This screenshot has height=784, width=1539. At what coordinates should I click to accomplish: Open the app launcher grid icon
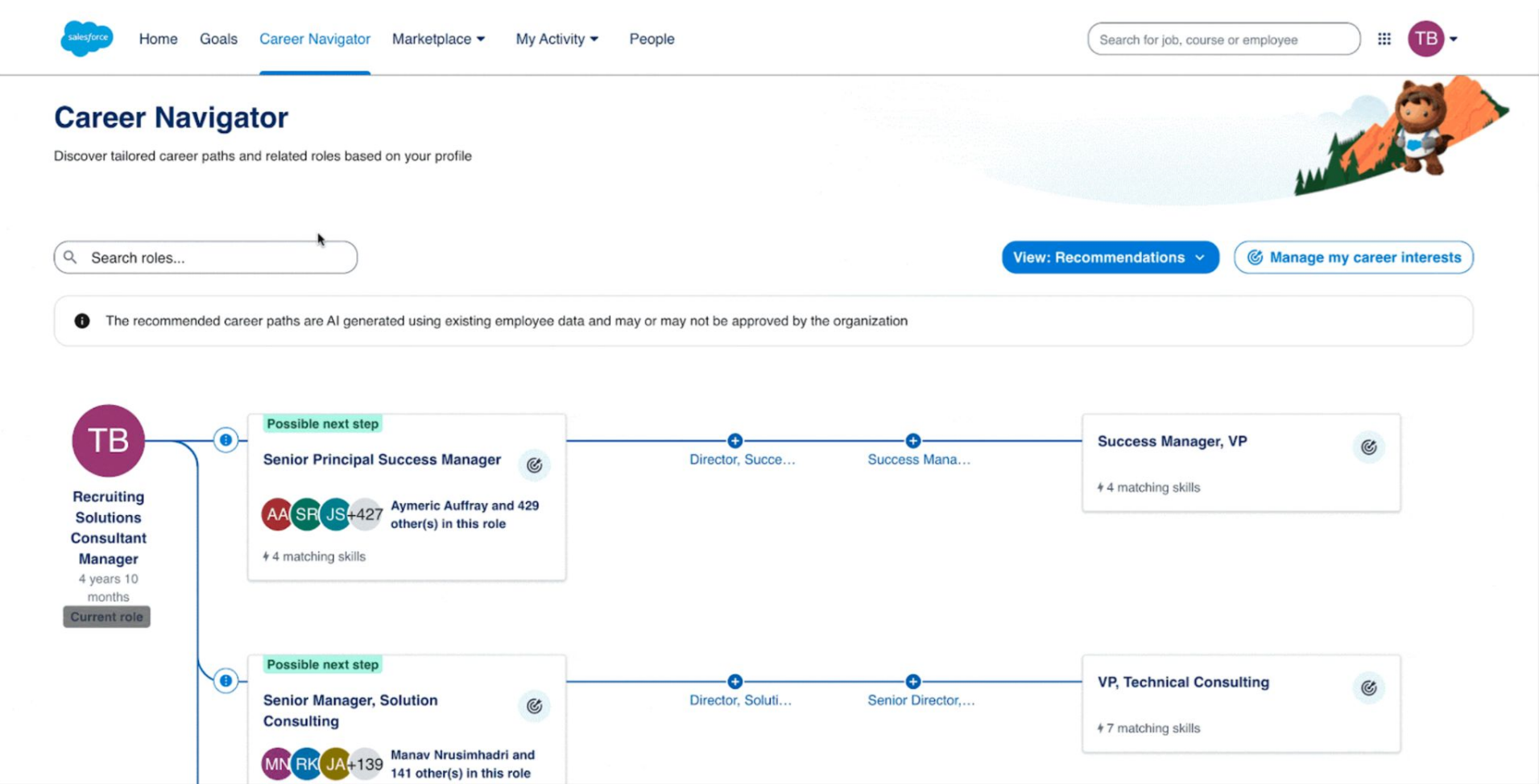(1384, 39)
